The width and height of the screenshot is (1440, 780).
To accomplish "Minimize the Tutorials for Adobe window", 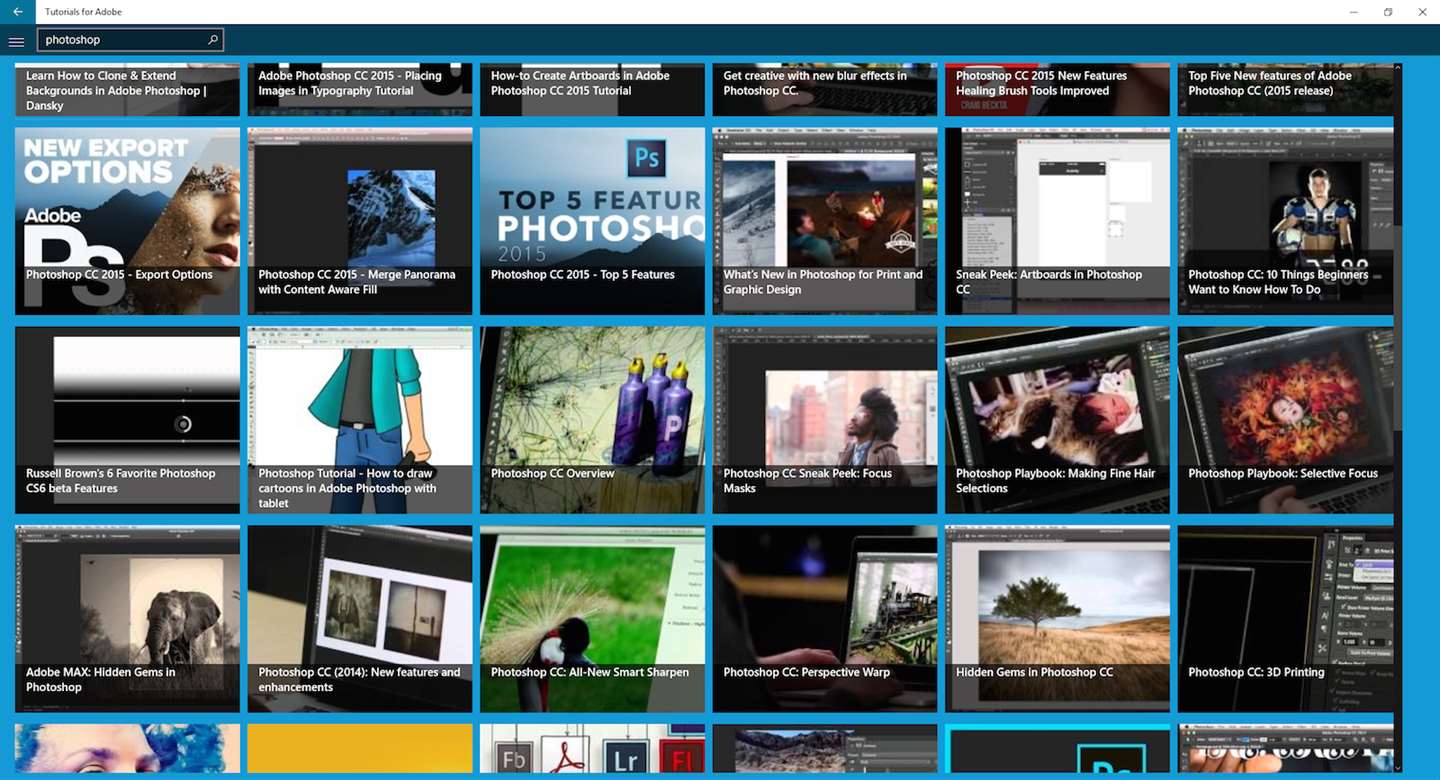I will [x=1354, y=12].
